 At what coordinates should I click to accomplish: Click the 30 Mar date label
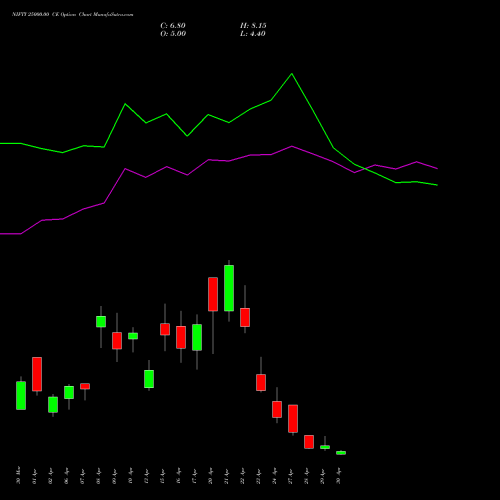18,475
